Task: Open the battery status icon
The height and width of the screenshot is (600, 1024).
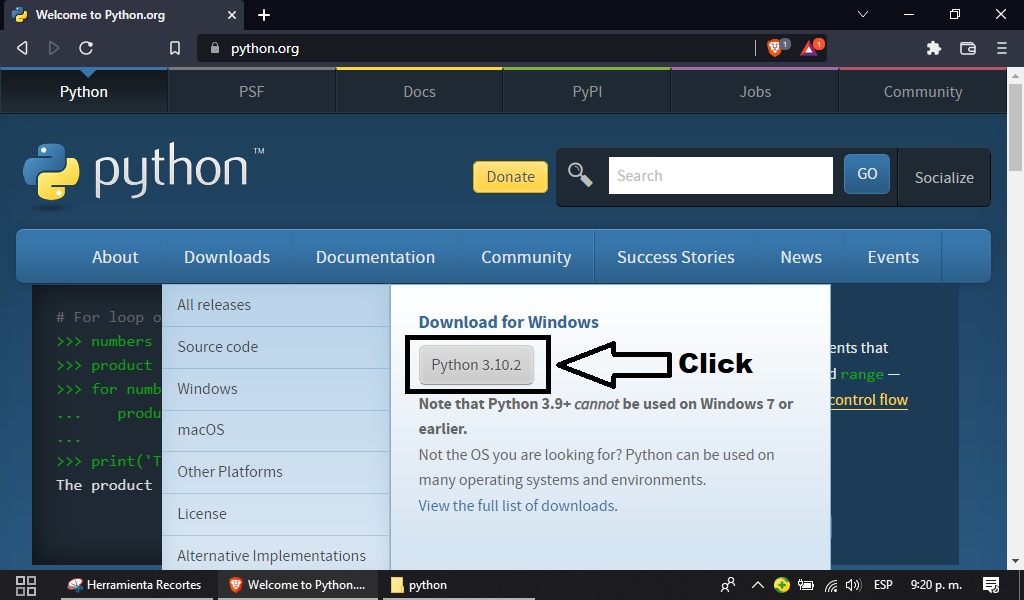Action: click(806, 585)
